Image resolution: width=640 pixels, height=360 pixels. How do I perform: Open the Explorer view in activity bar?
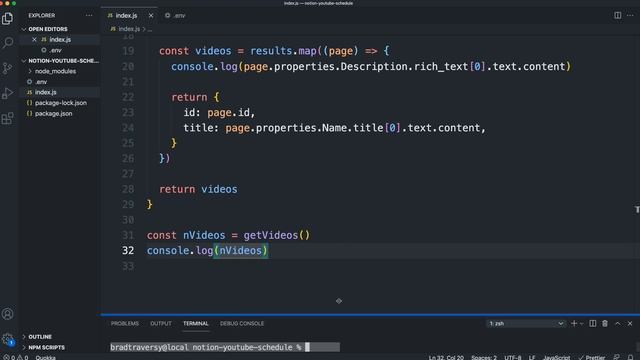7,18
